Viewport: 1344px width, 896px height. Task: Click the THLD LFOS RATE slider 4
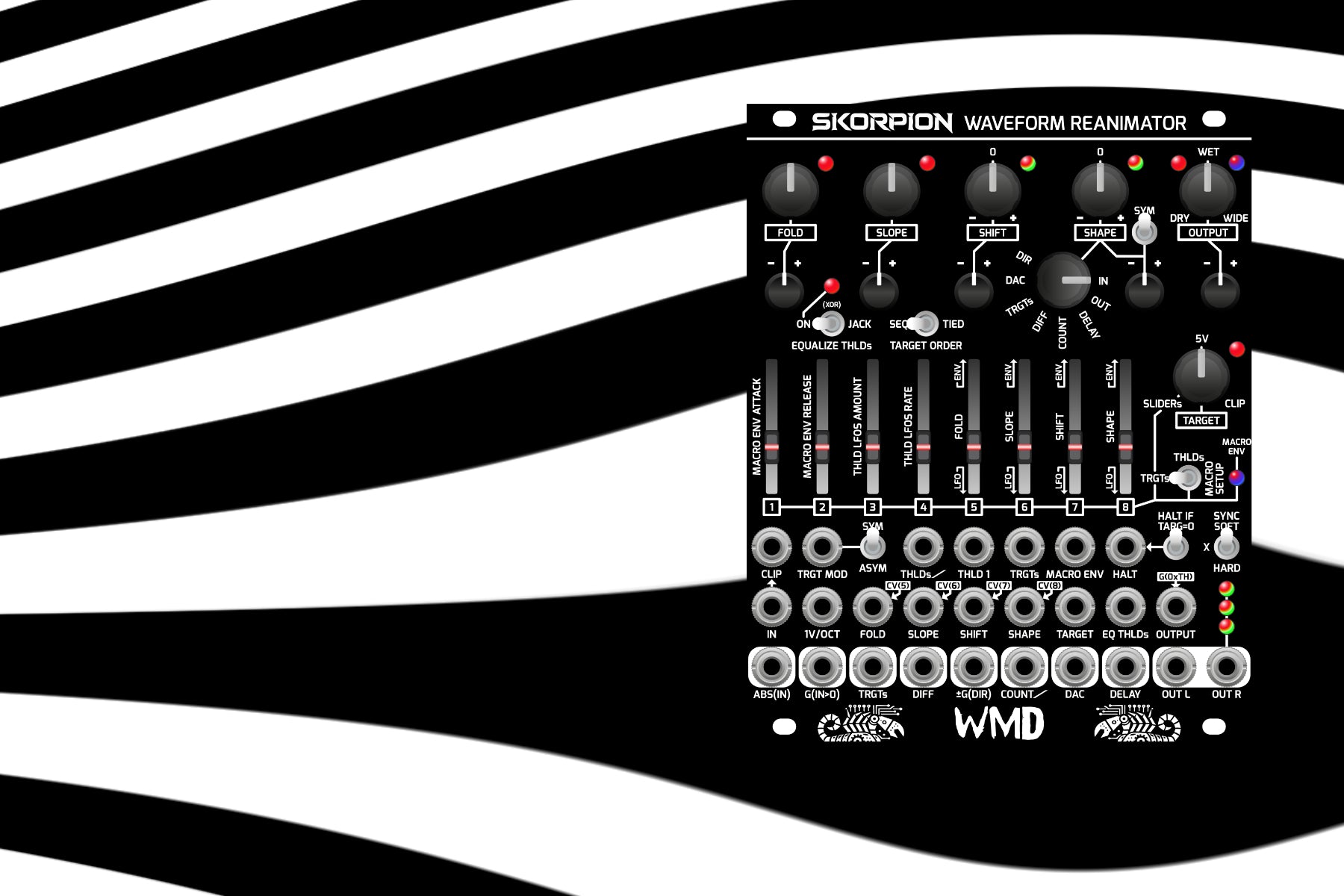(923, 426)
